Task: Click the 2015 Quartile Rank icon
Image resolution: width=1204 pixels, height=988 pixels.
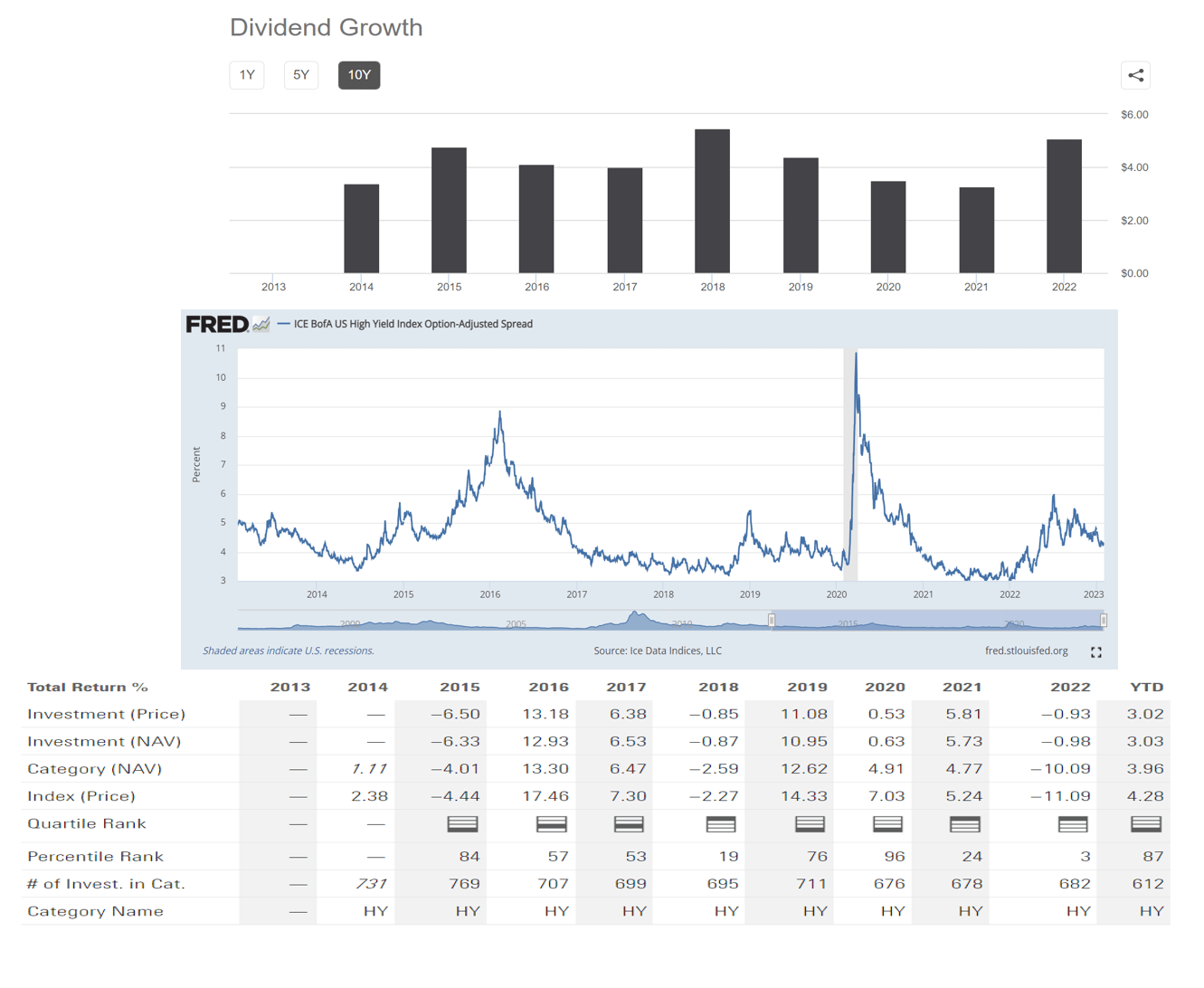Action: coord(464,824)
